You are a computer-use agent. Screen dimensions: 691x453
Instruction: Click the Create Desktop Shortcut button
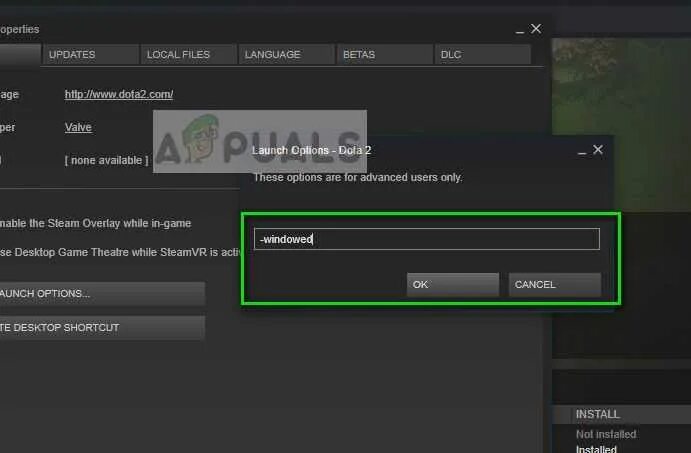(x=102, y=327)
